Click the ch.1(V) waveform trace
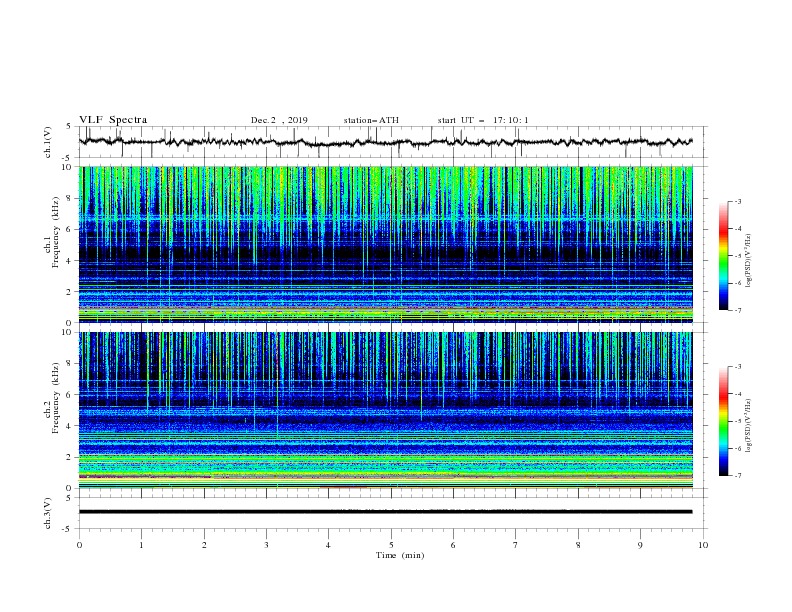 coord(386,142)
